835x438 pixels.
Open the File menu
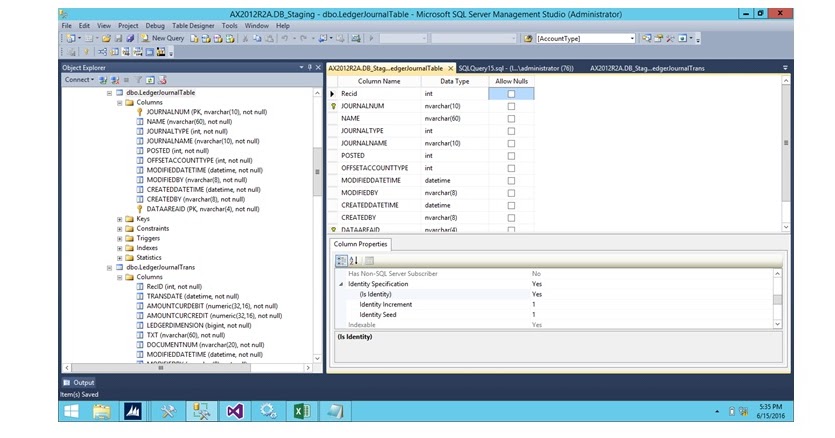point(67,26)
